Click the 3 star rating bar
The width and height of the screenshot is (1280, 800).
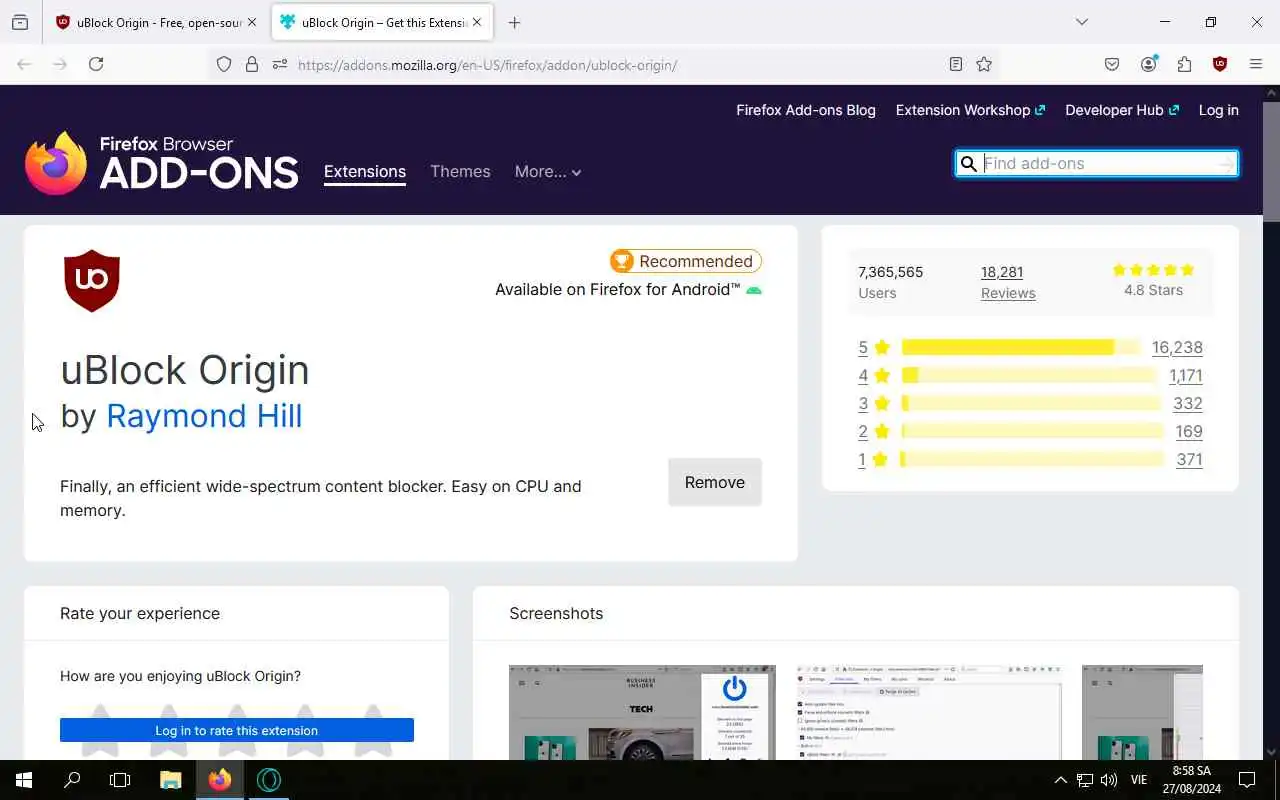[1032, 403]
